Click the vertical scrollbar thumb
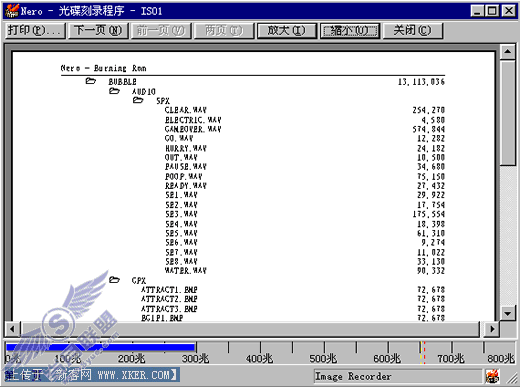520x387 pixels. point(508,113)
